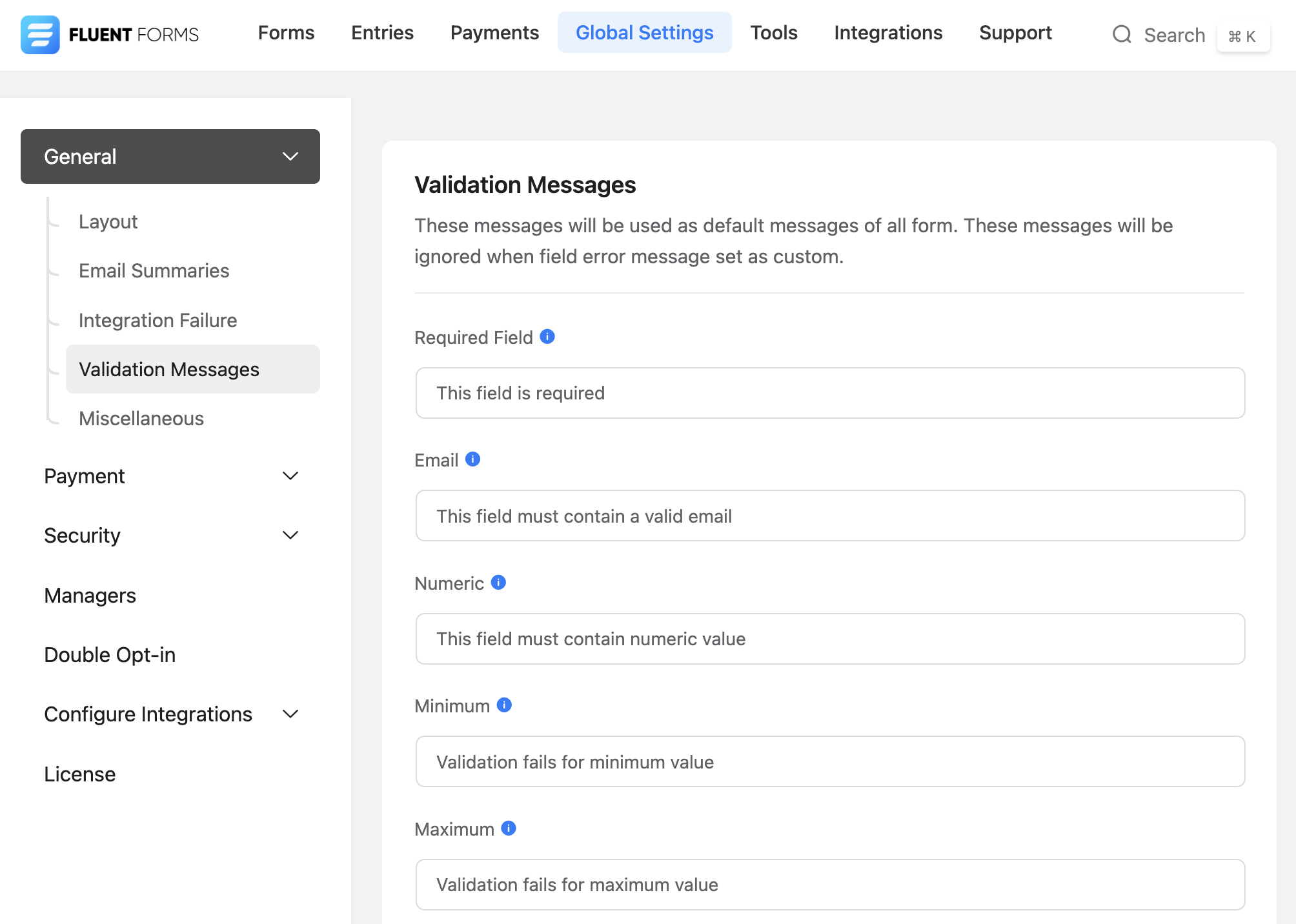Viewport: 1296px width, 924px height.
Task: Go to Managers settings page
Action: [x=90, y=596]
